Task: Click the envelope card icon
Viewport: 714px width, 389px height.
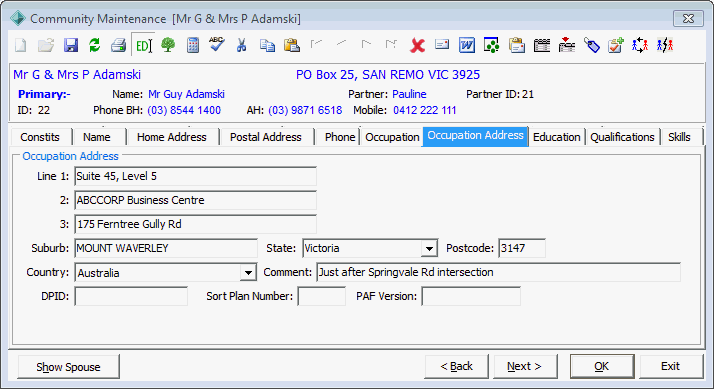Action: point(442,44)
